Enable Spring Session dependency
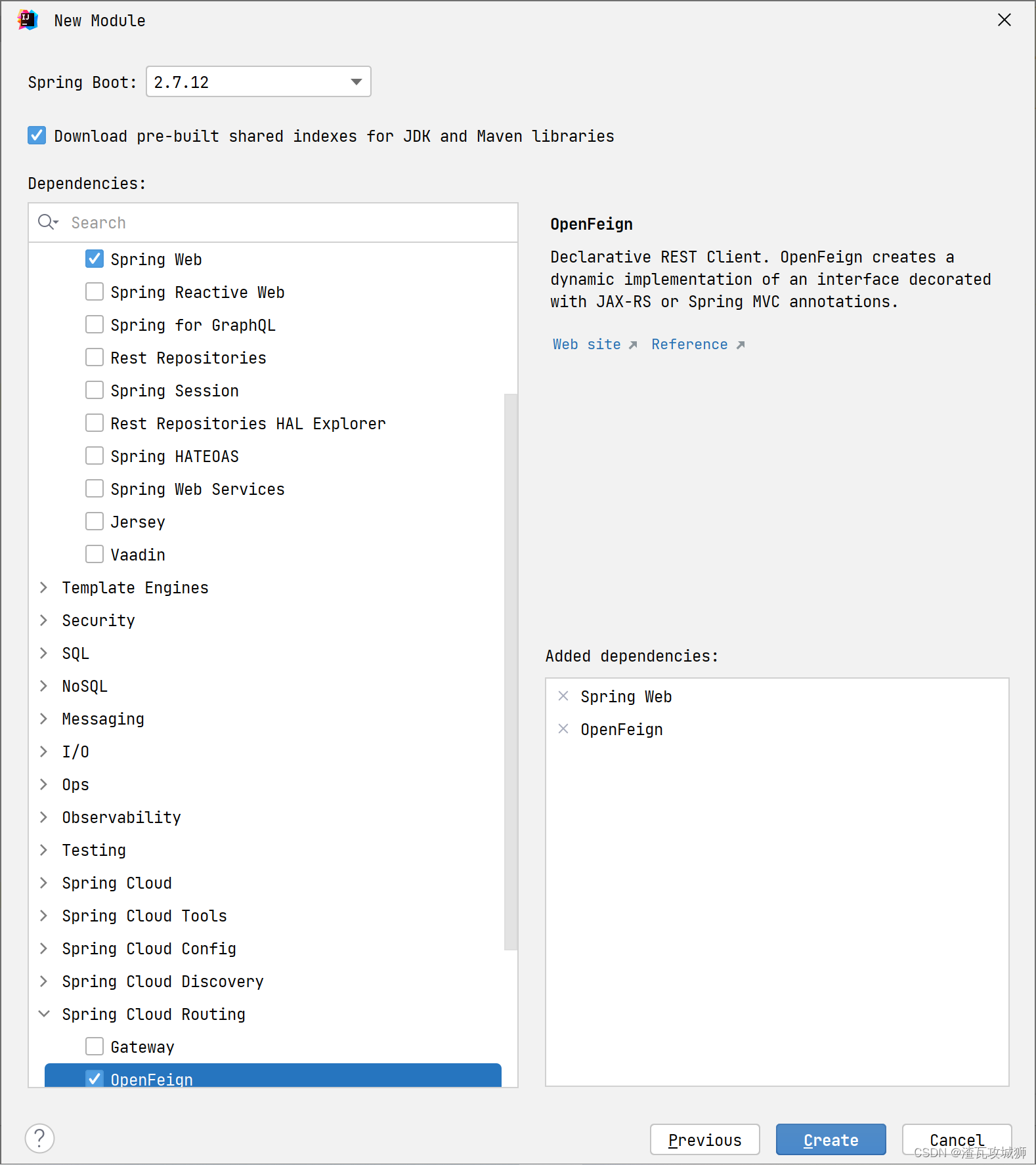The height and width of the screenshot is (1165, 1036). pyautogui.click(x=95, y=391)
